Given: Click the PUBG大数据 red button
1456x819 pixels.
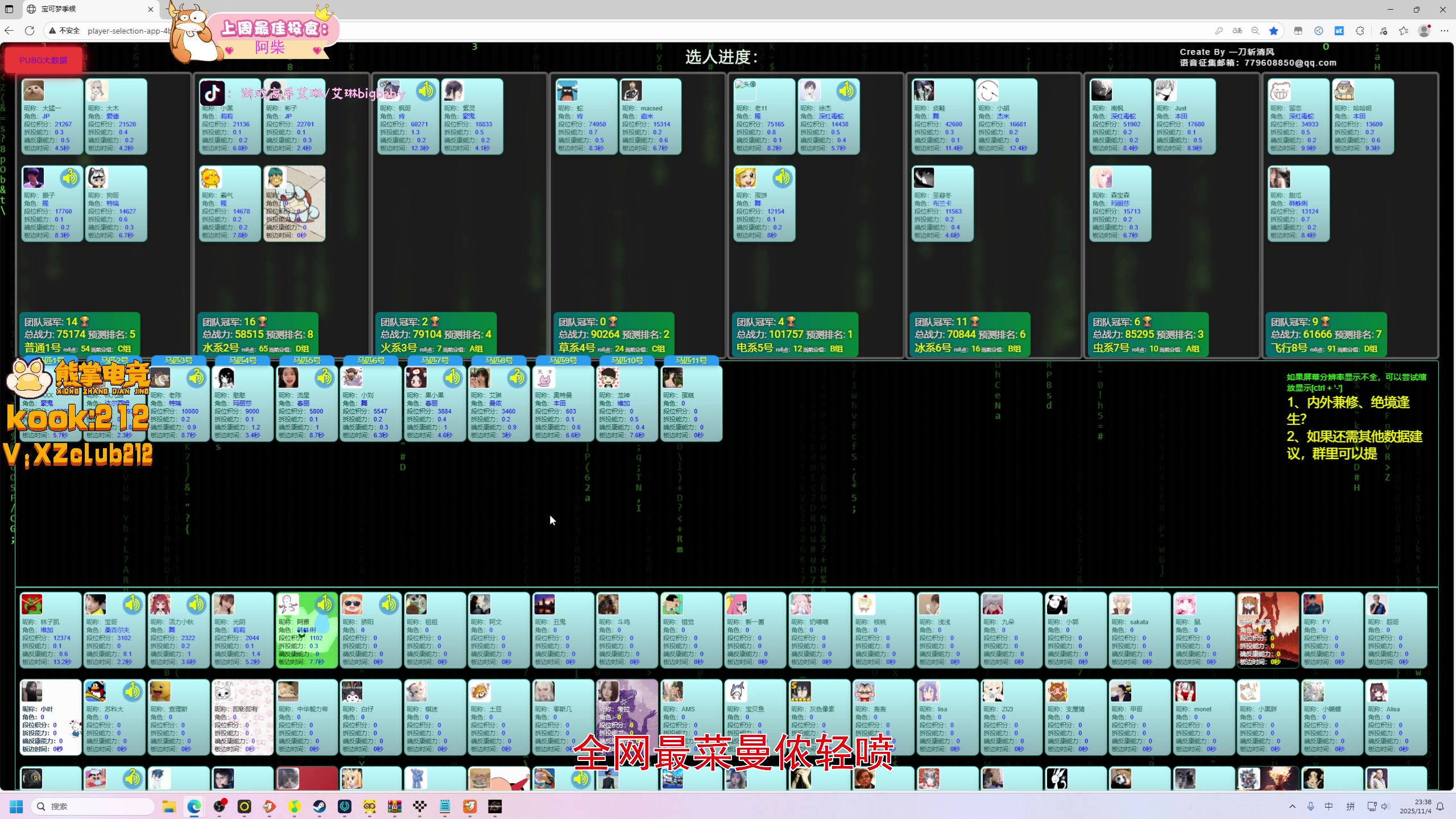Looking at the screenshot, I should click(43, 60).
